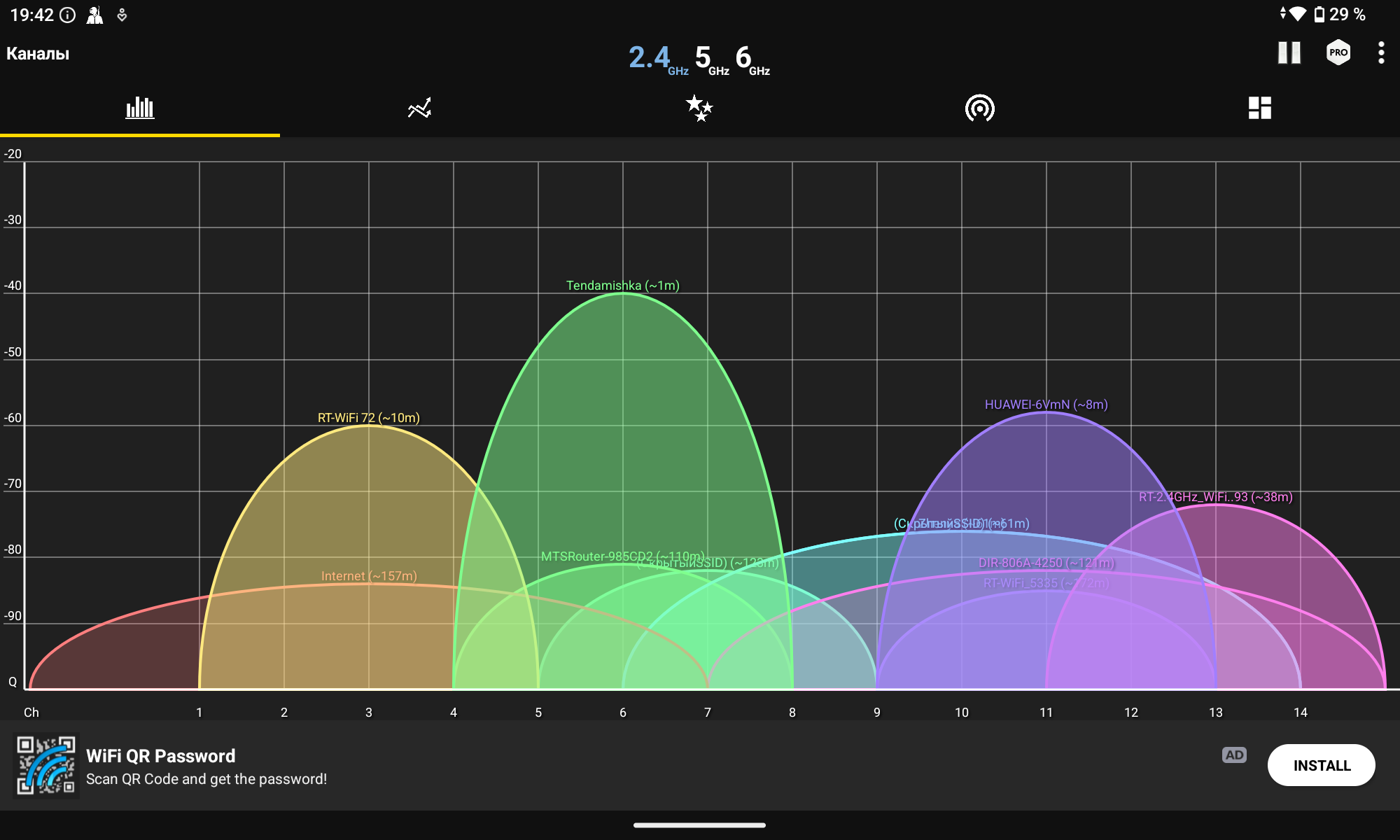Screen dimensions: 1400x840
Task: Tap the PRO upgrade badge
Action: (1338, 53)
